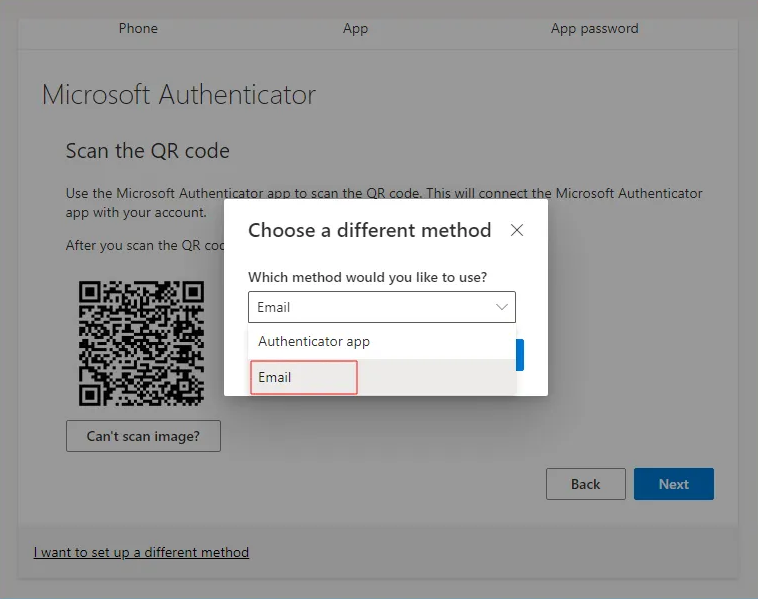Click Can't scan image? button
758x599 pixels.
tap(143, 436)
